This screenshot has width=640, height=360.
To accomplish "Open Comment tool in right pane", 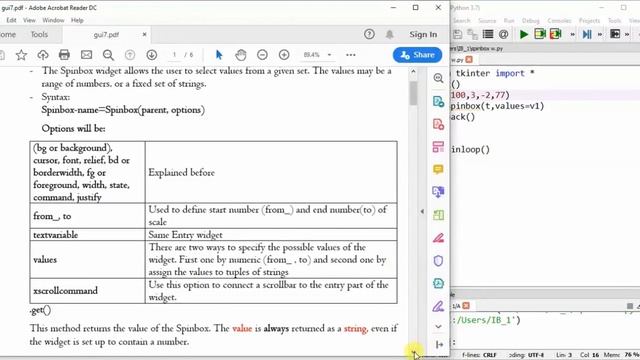I will coord(438,169).
